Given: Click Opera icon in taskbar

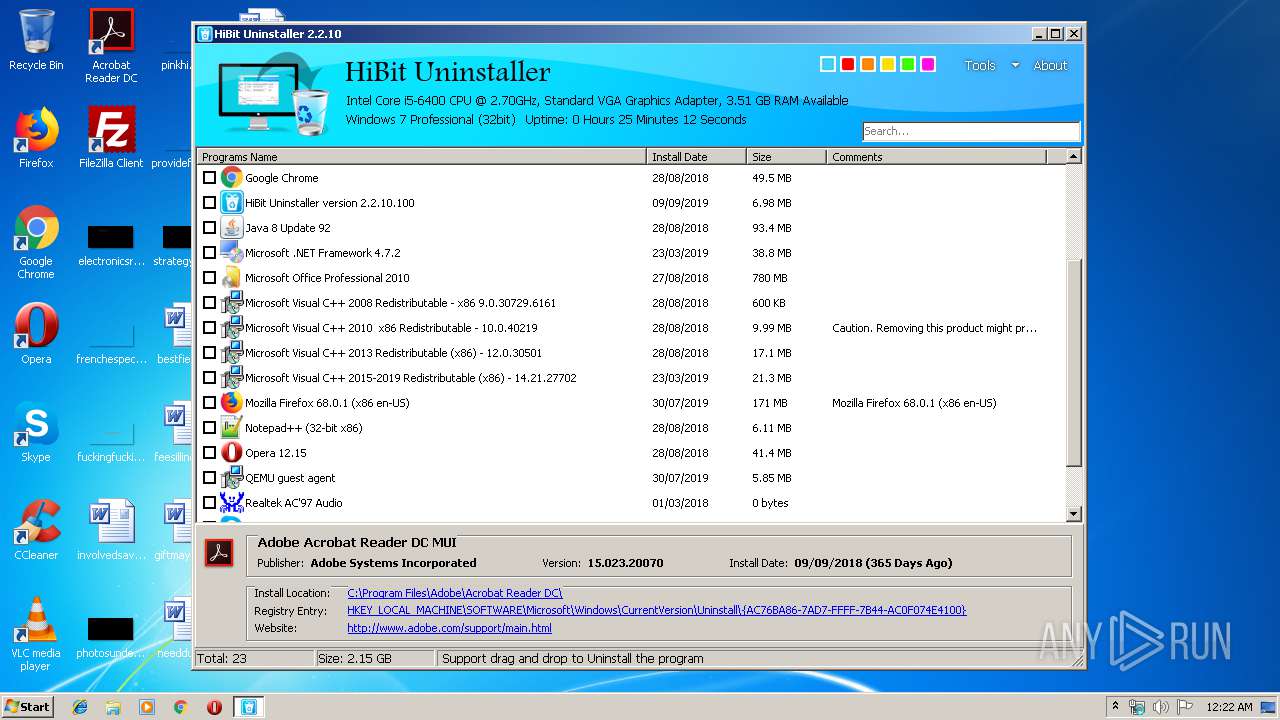Looking at the screenshot, I should pyautogui.click(x=214, y=707).
